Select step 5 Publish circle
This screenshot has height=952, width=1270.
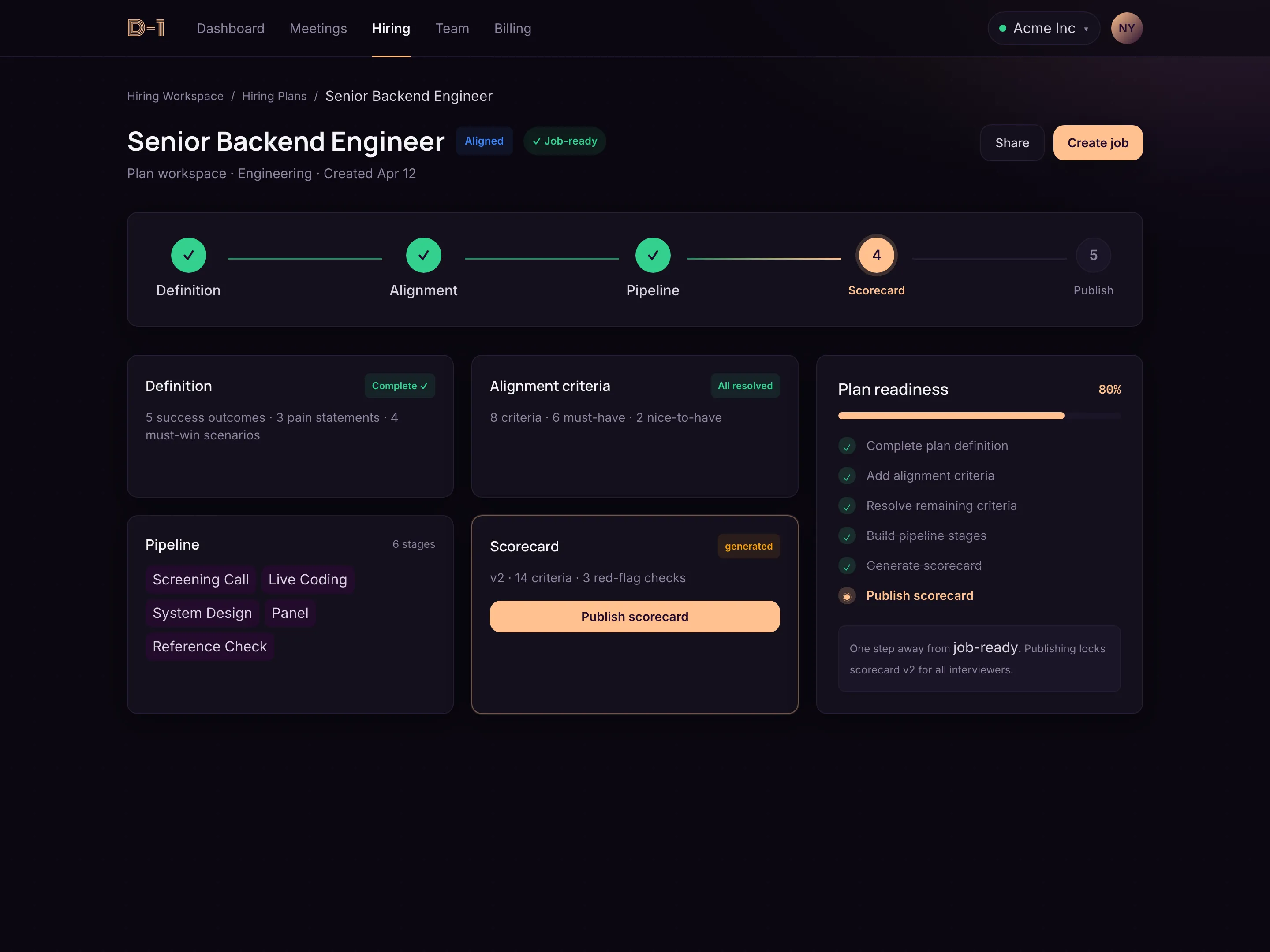coord(1093,255)
